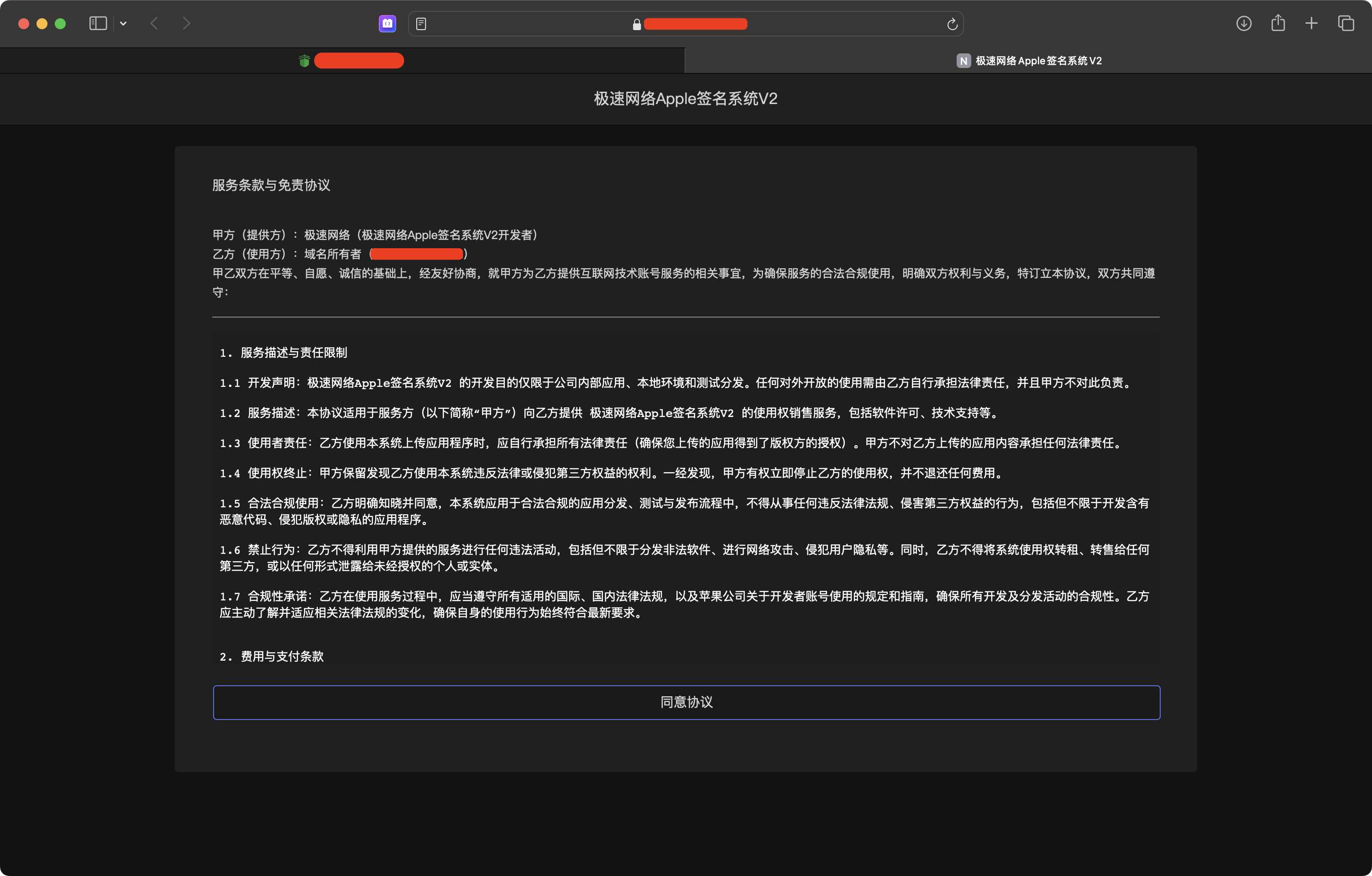
Task: Click the N favicon on the second tab
Action: pyautogui.click(x=964, y=60)
